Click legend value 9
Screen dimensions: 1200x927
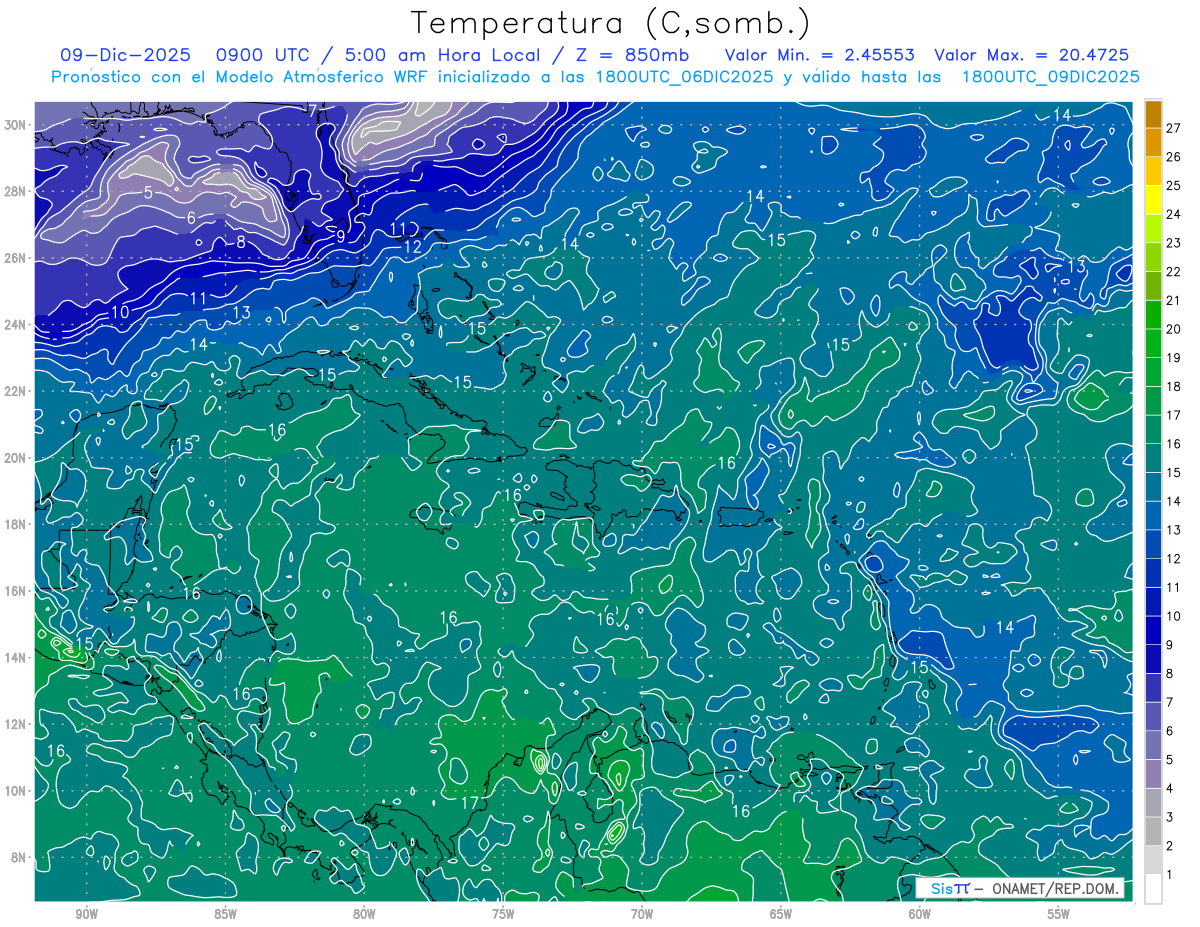1170,645
